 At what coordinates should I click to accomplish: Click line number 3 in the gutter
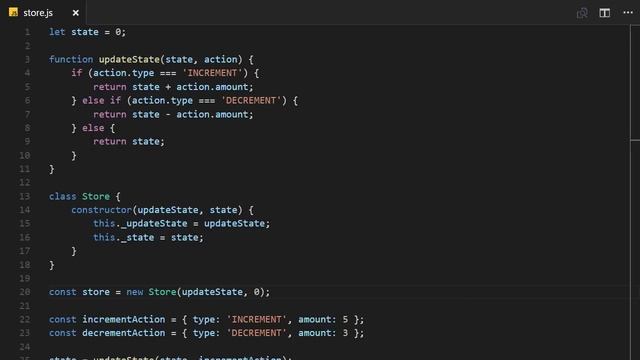[27, 59]
